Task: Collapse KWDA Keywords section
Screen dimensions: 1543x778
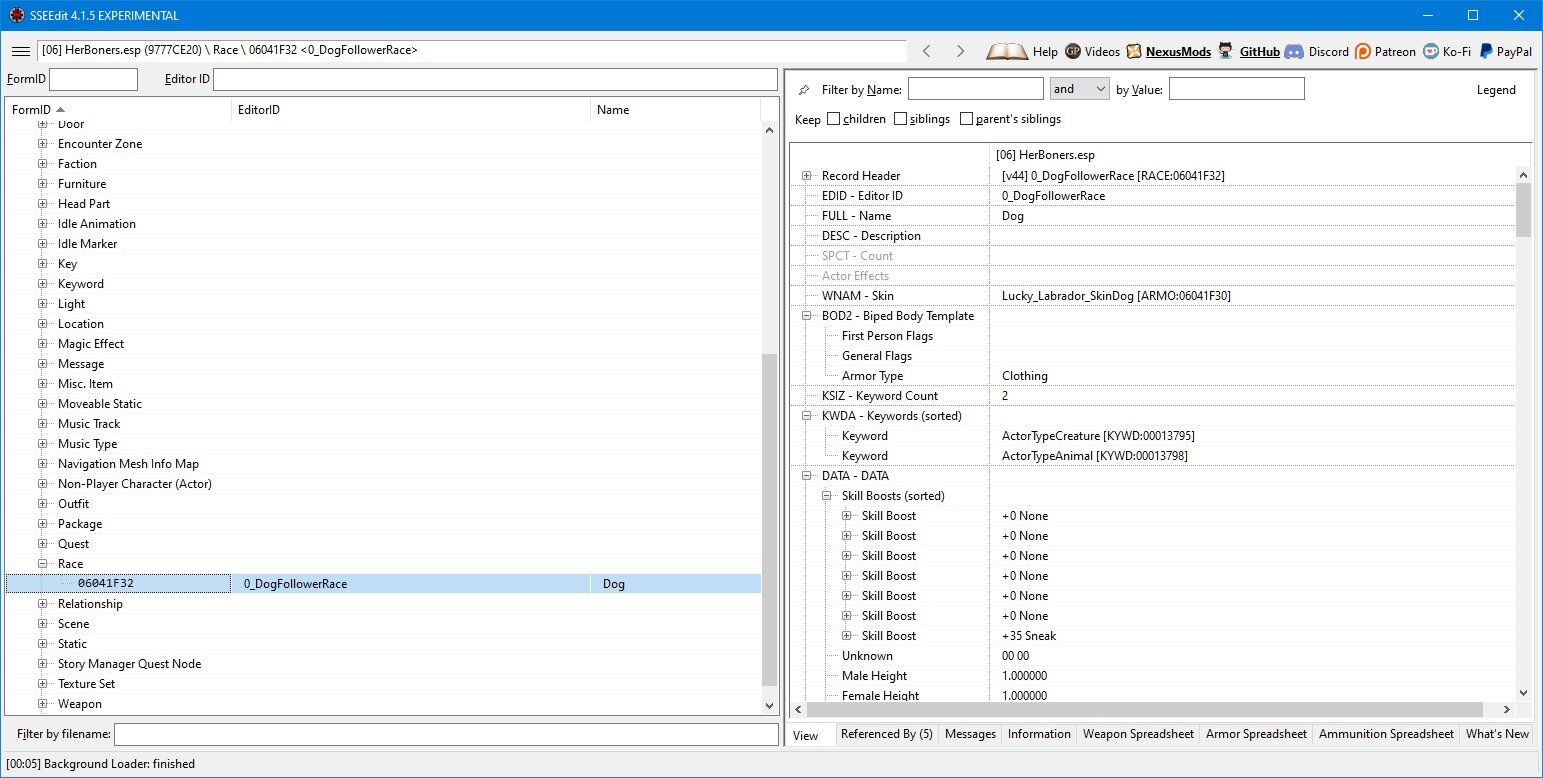Action: [807, 416]
